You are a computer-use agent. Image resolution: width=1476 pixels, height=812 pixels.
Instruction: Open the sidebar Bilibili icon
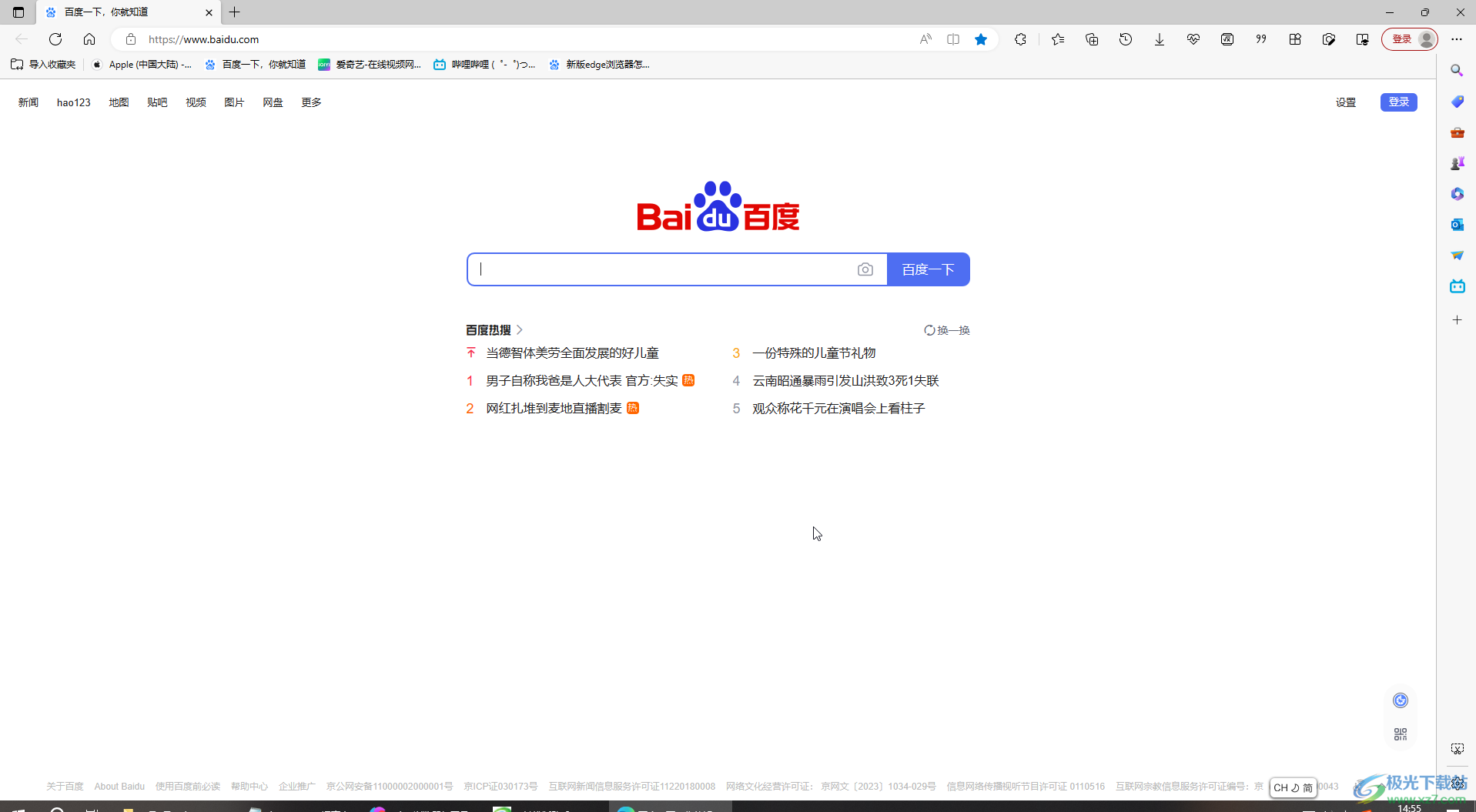tap(1457, 286)
